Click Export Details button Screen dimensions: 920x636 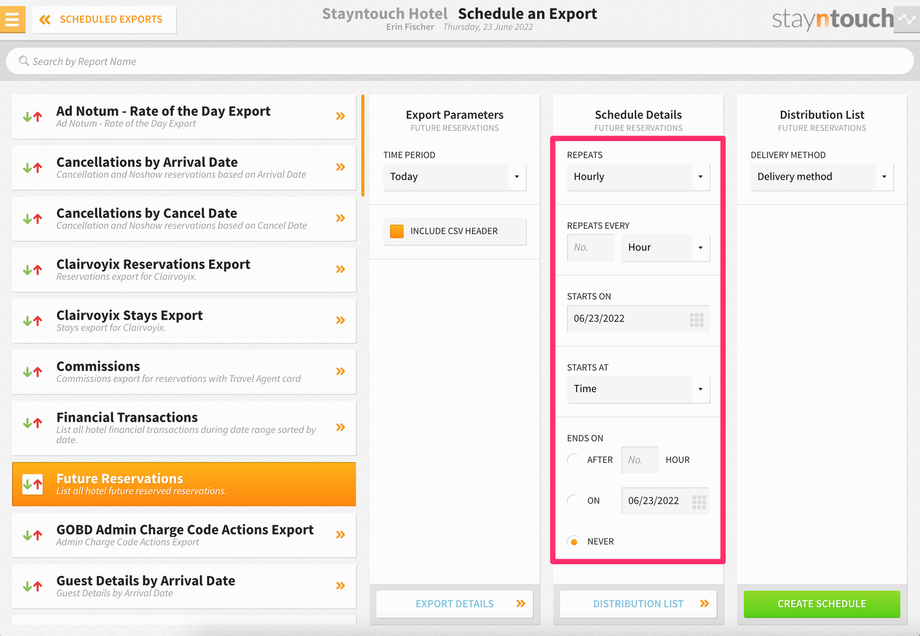(455, 604)
